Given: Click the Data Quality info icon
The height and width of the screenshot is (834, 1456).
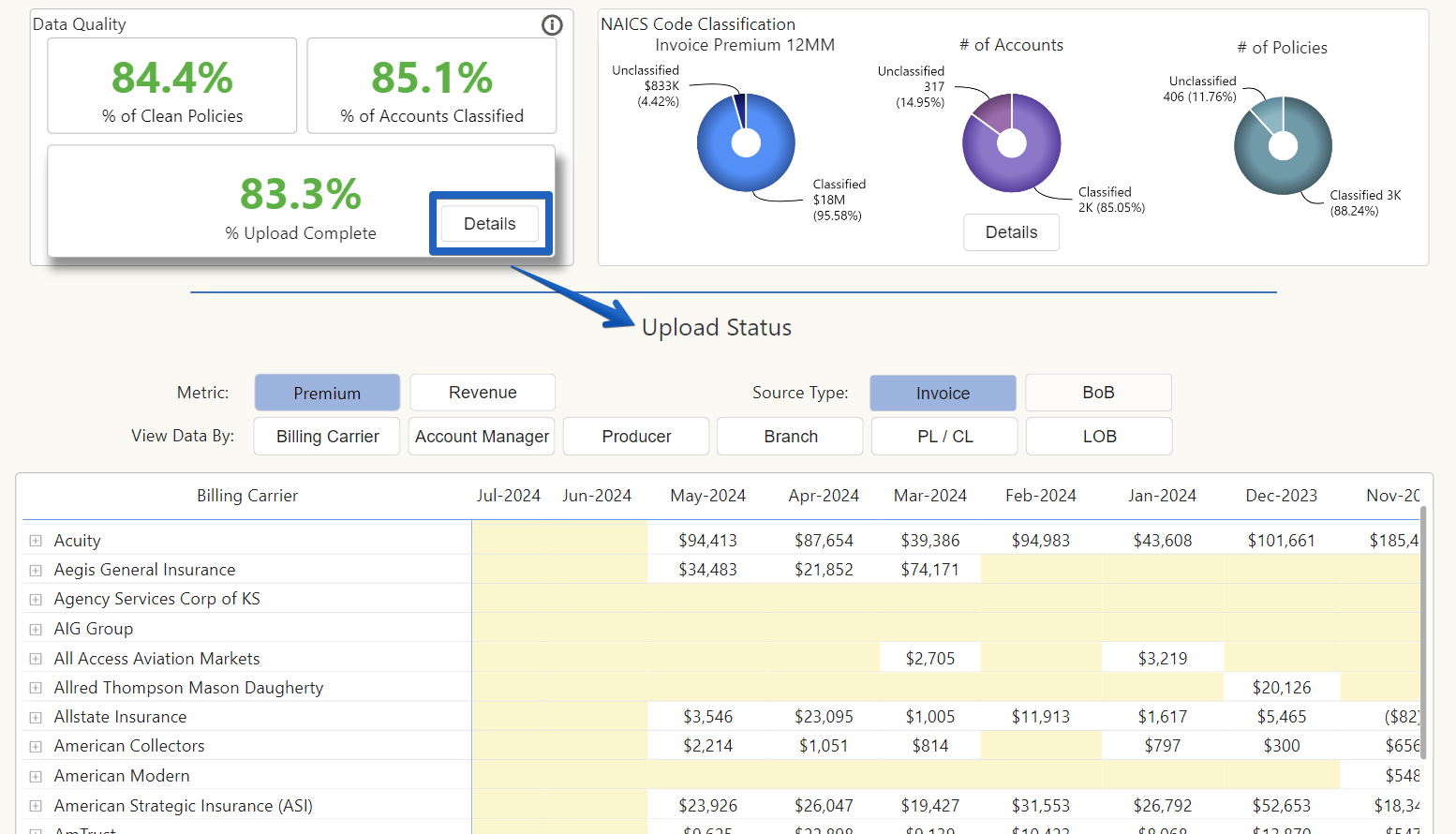Looking at the screenshot, I should 552,25.
